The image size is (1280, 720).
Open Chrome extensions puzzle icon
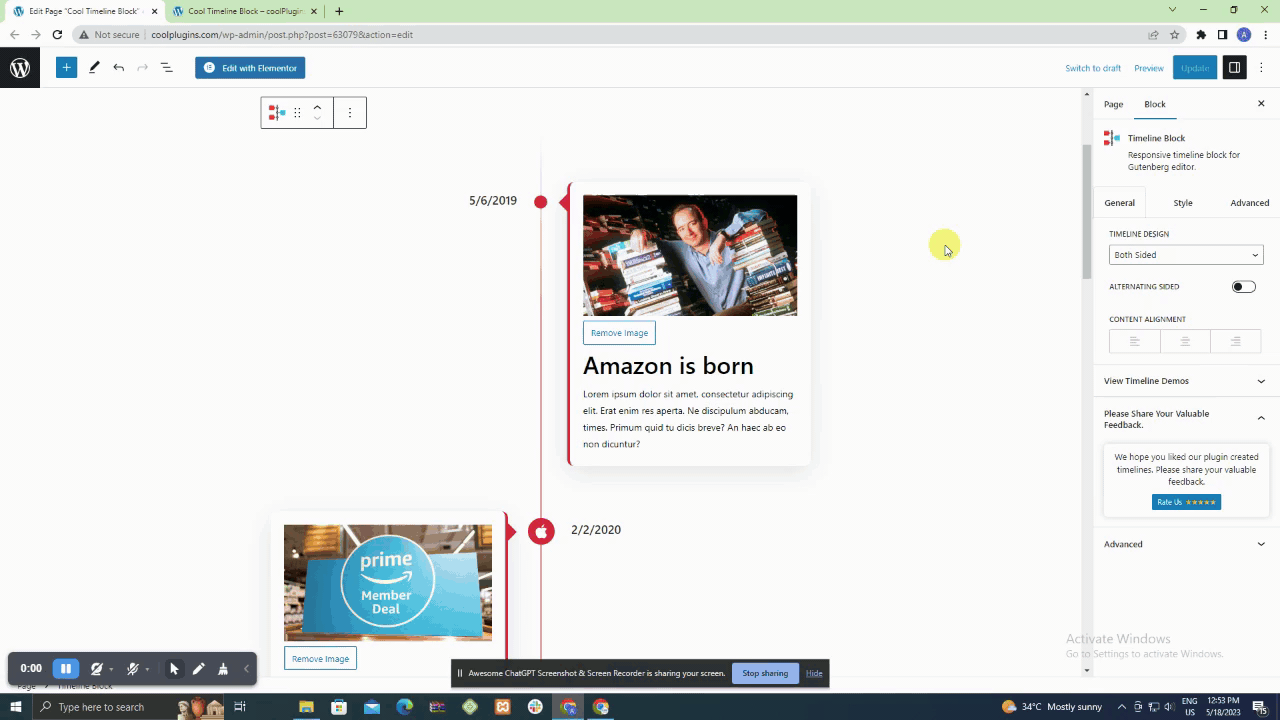(x=1201, y=34)
